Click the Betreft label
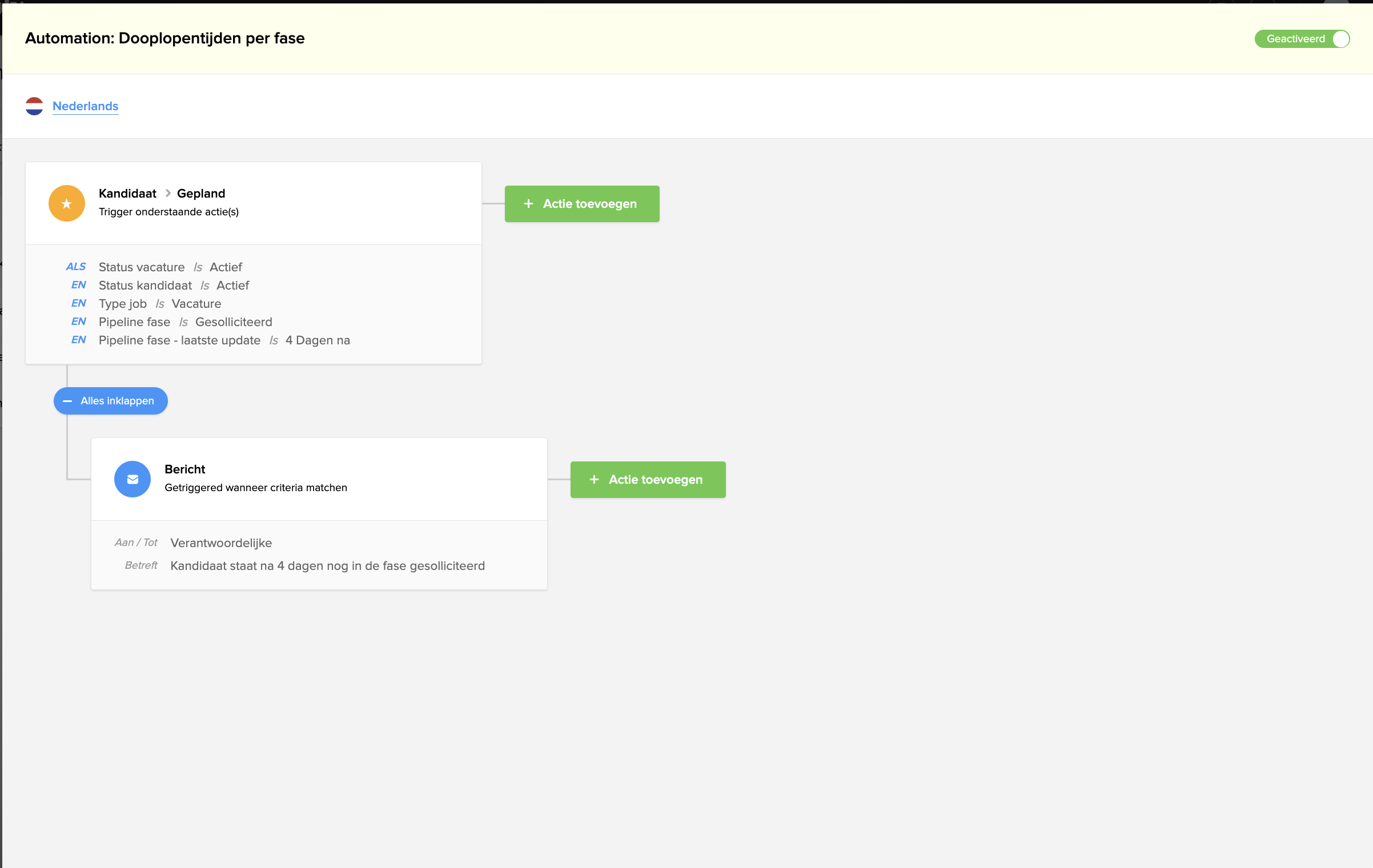The image size is (1373, 868). pyautogui.click(x=141, y=565)
